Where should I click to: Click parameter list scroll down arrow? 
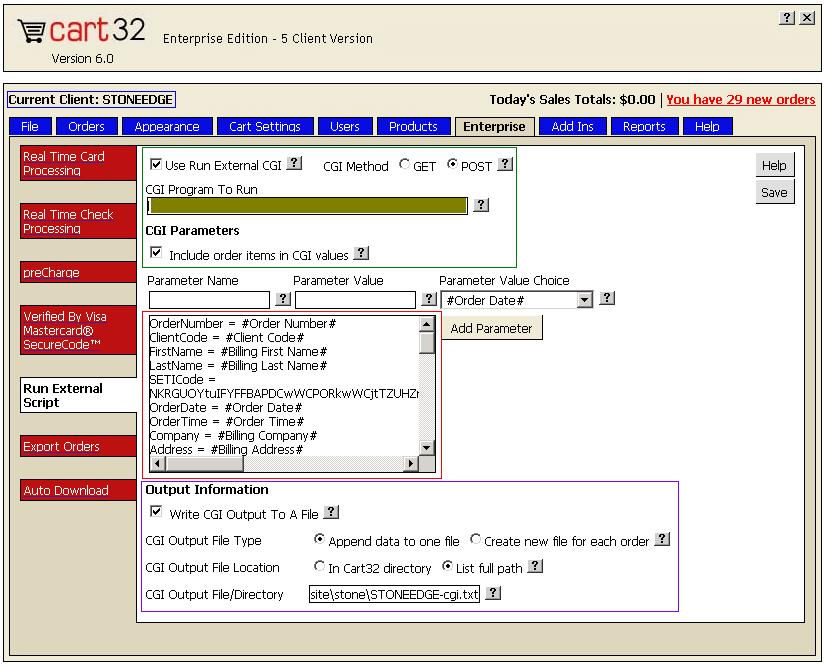(x=427, y=448)
